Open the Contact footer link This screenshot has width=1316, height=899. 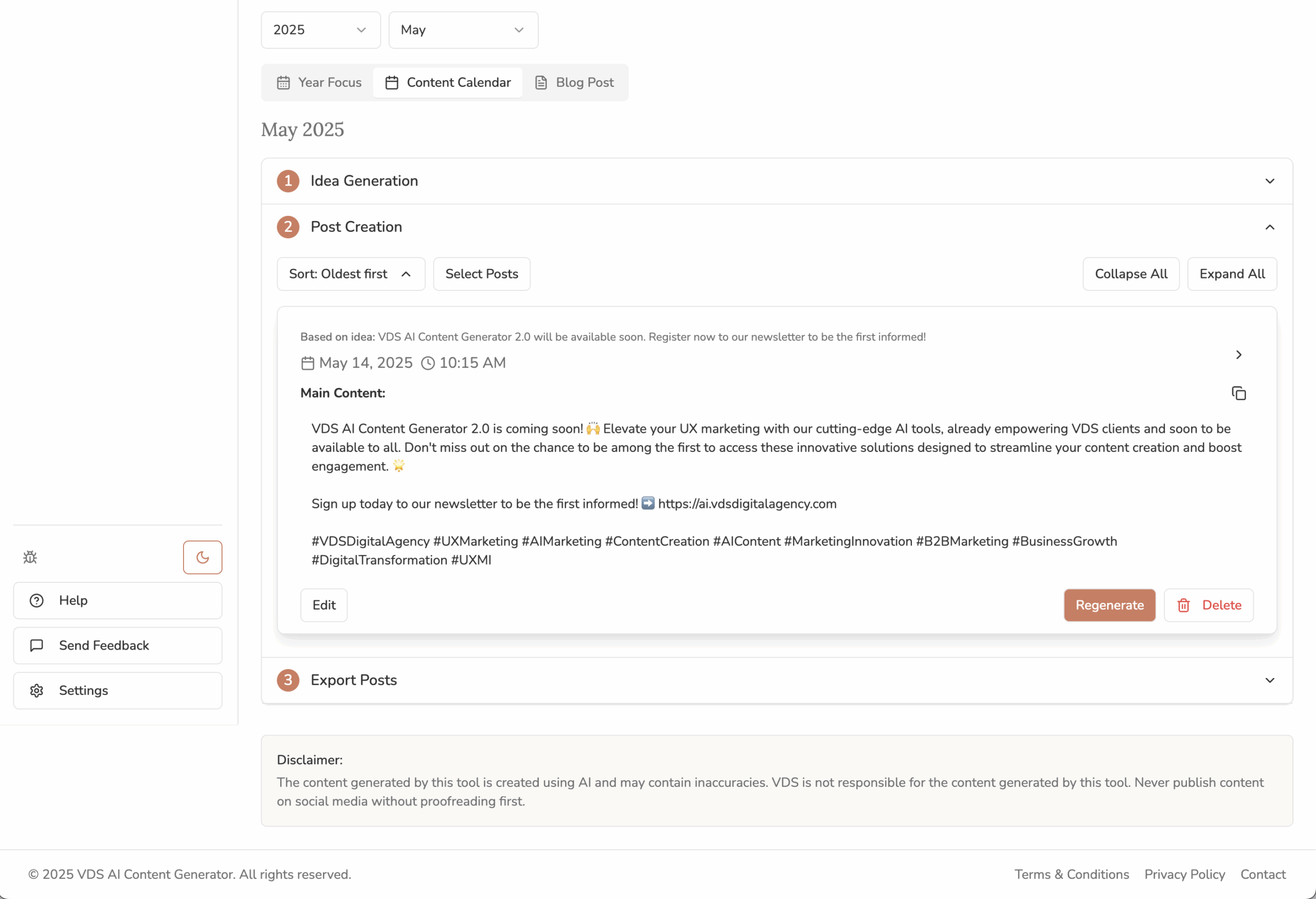(1263, 875)
